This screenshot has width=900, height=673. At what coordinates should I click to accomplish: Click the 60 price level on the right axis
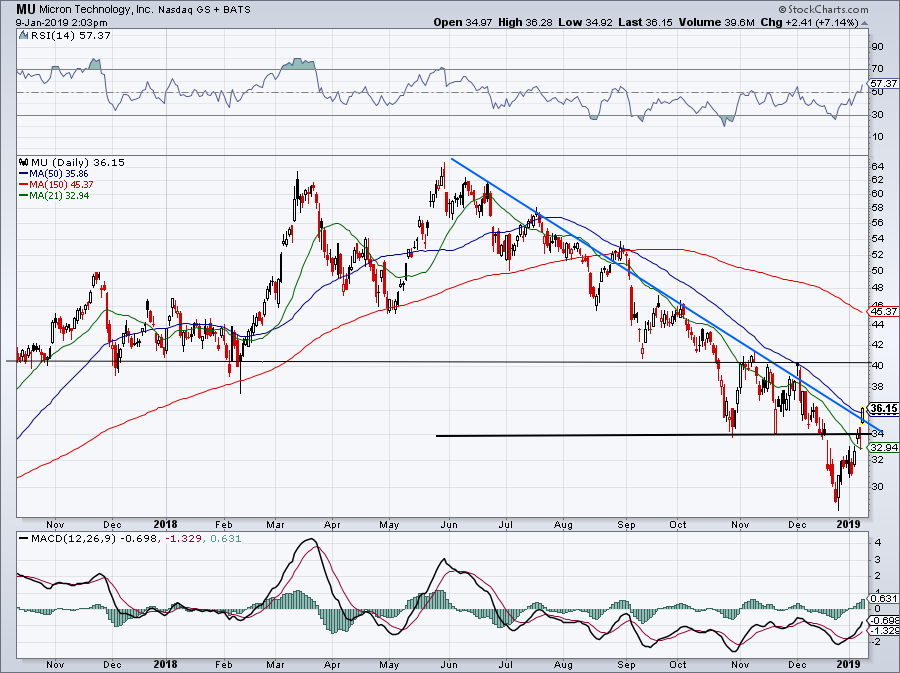[878, 193]
